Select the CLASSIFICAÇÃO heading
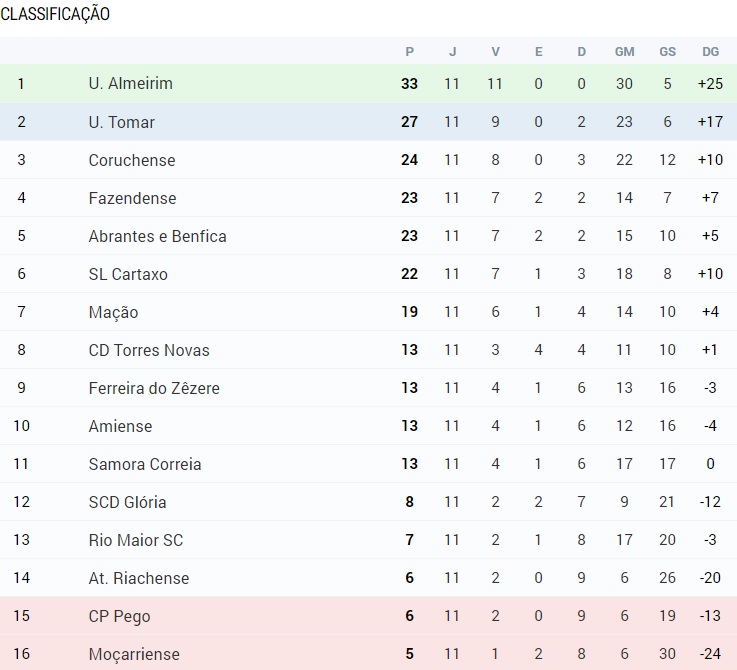737x670 pixels. tap(55, 14)
